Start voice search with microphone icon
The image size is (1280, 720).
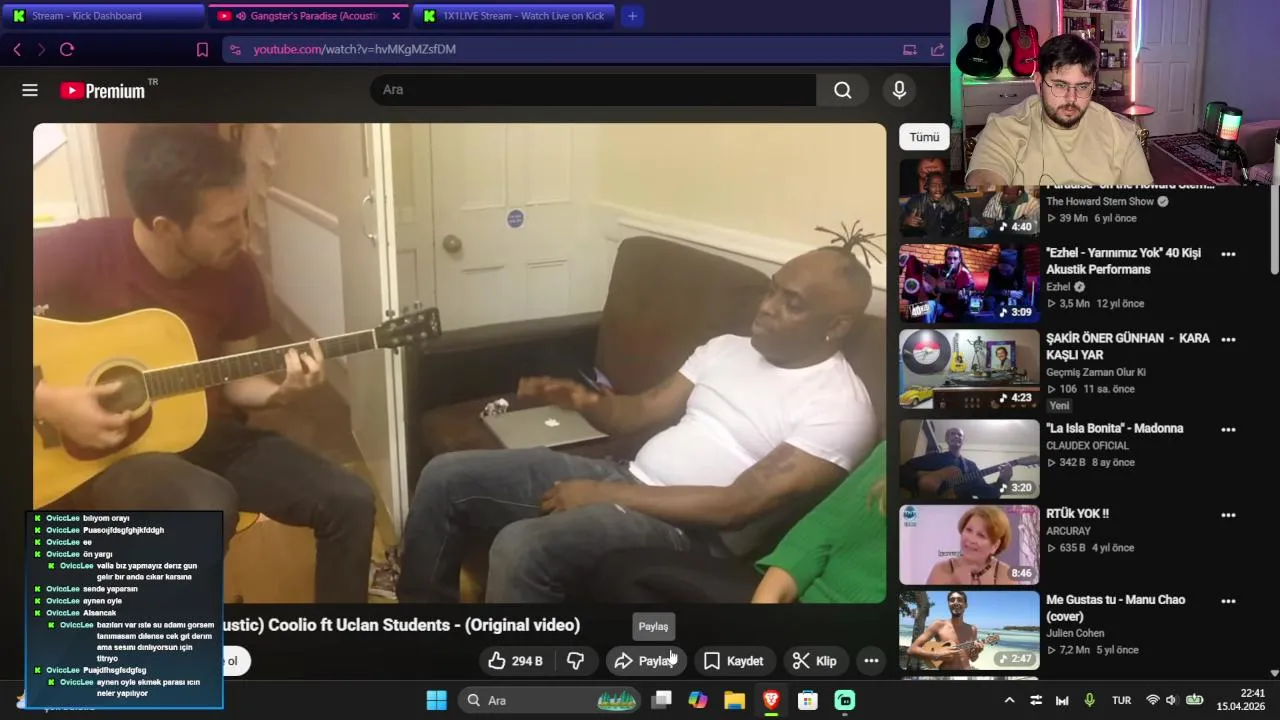point(899,90)
